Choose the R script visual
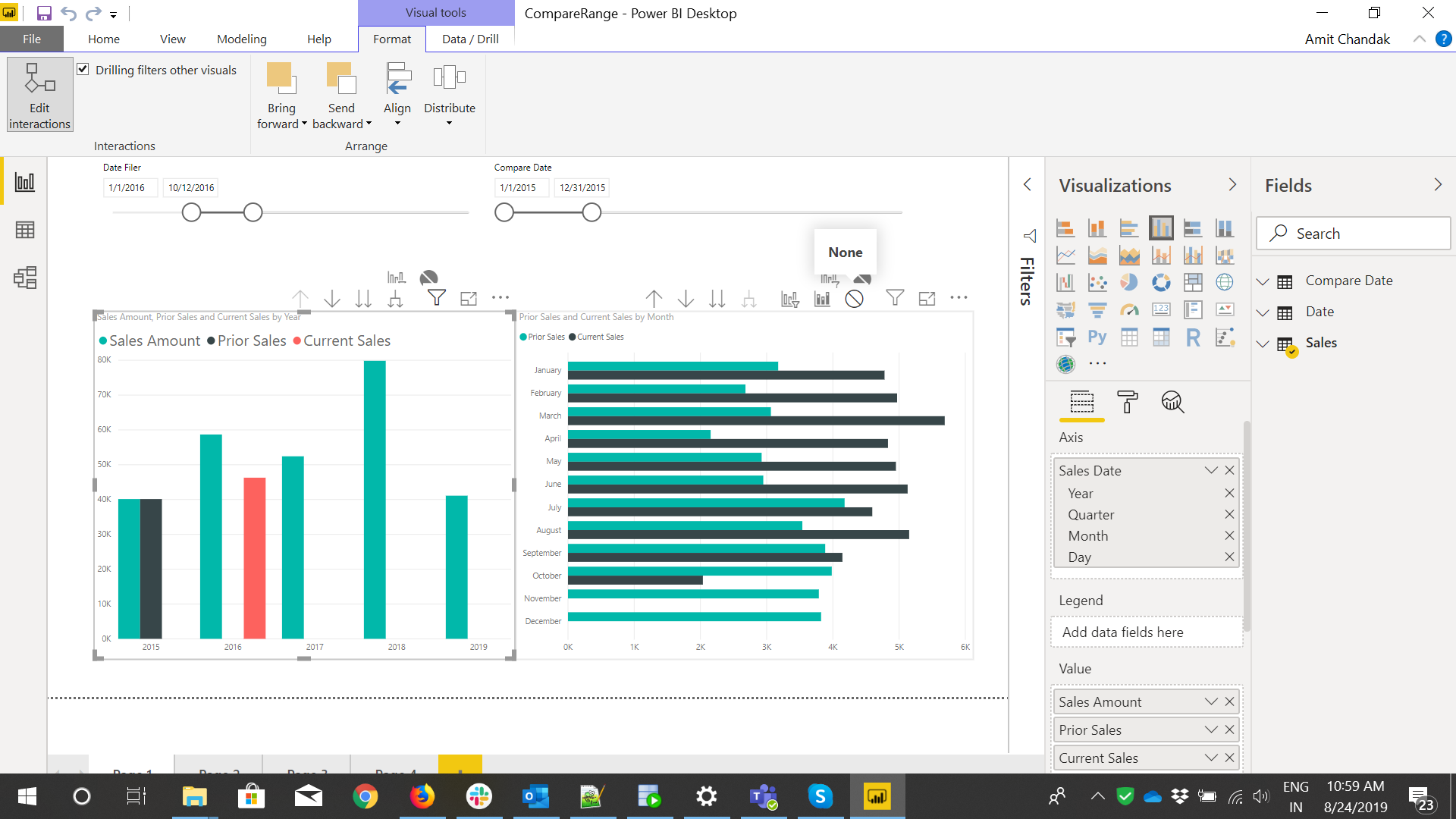The width and height of the screenshot is (1456, 819). pyautogui.click(x=1193, y=337)
